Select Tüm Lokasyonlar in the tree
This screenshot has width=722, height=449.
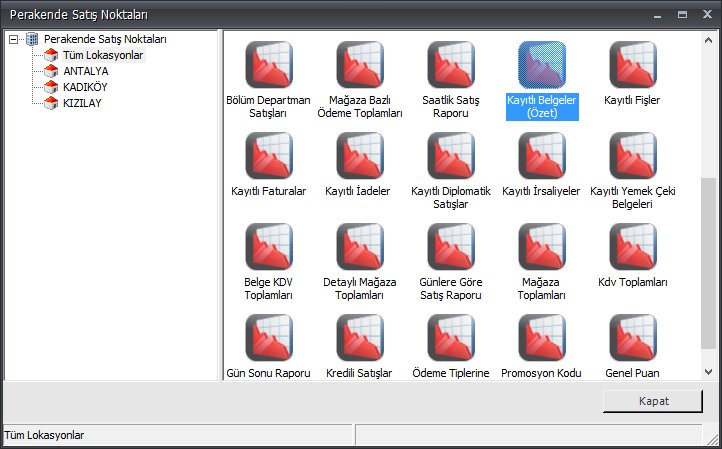pyautogui.click(x=103, y=55)
